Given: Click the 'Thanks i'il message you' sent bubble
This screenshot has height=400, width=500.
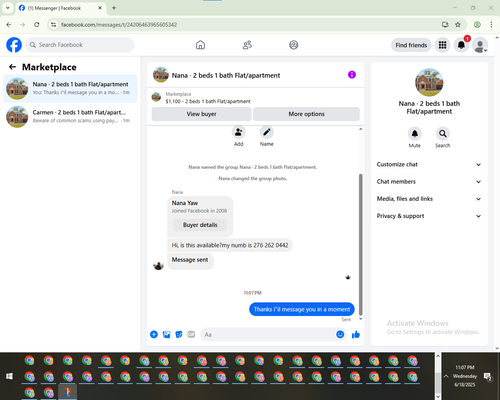Looking at the screenshot, I should point(302,309).
